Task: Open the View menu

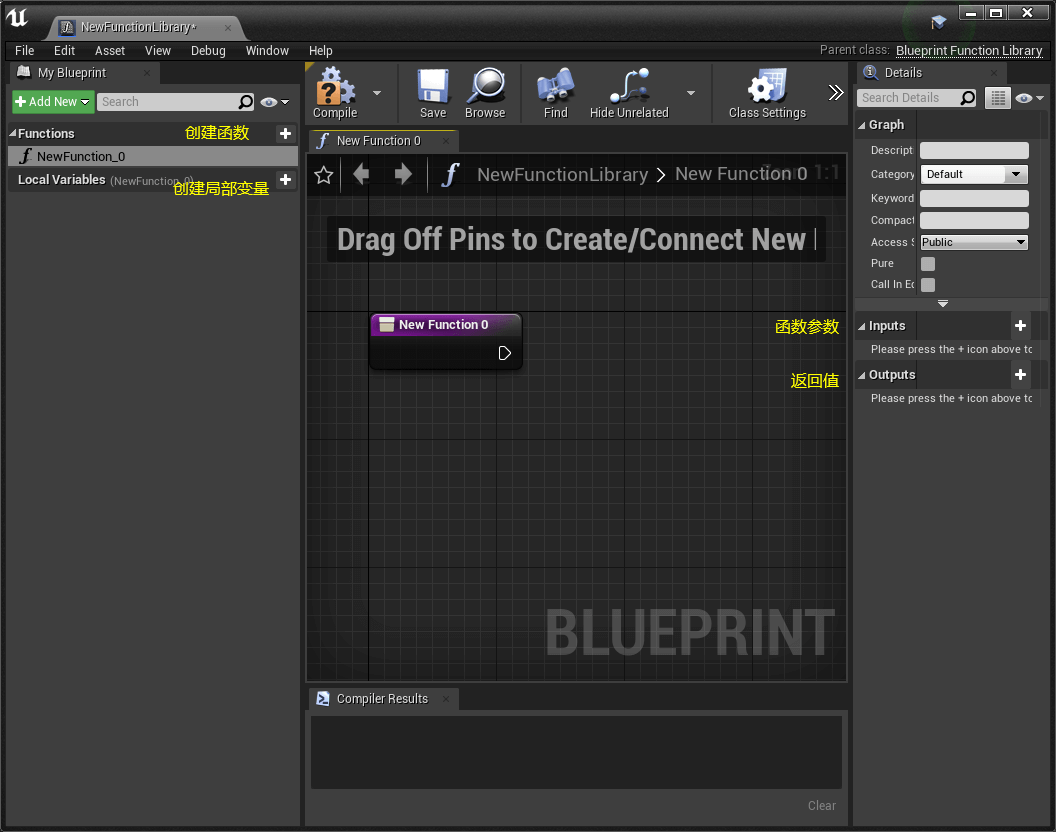Action: coord(158,51)
